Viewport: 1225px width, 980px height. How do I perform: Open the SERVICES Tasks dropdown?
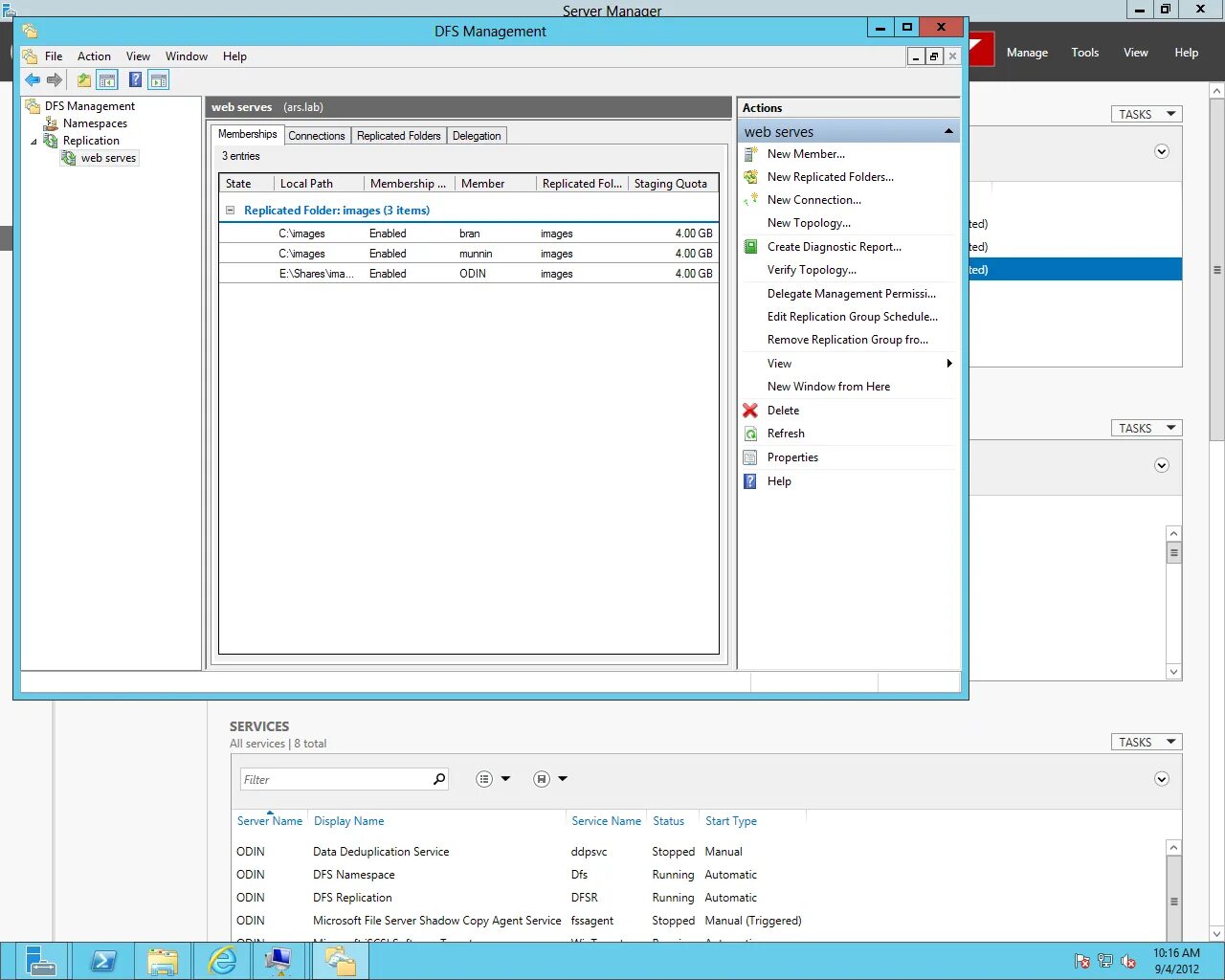1145,741
